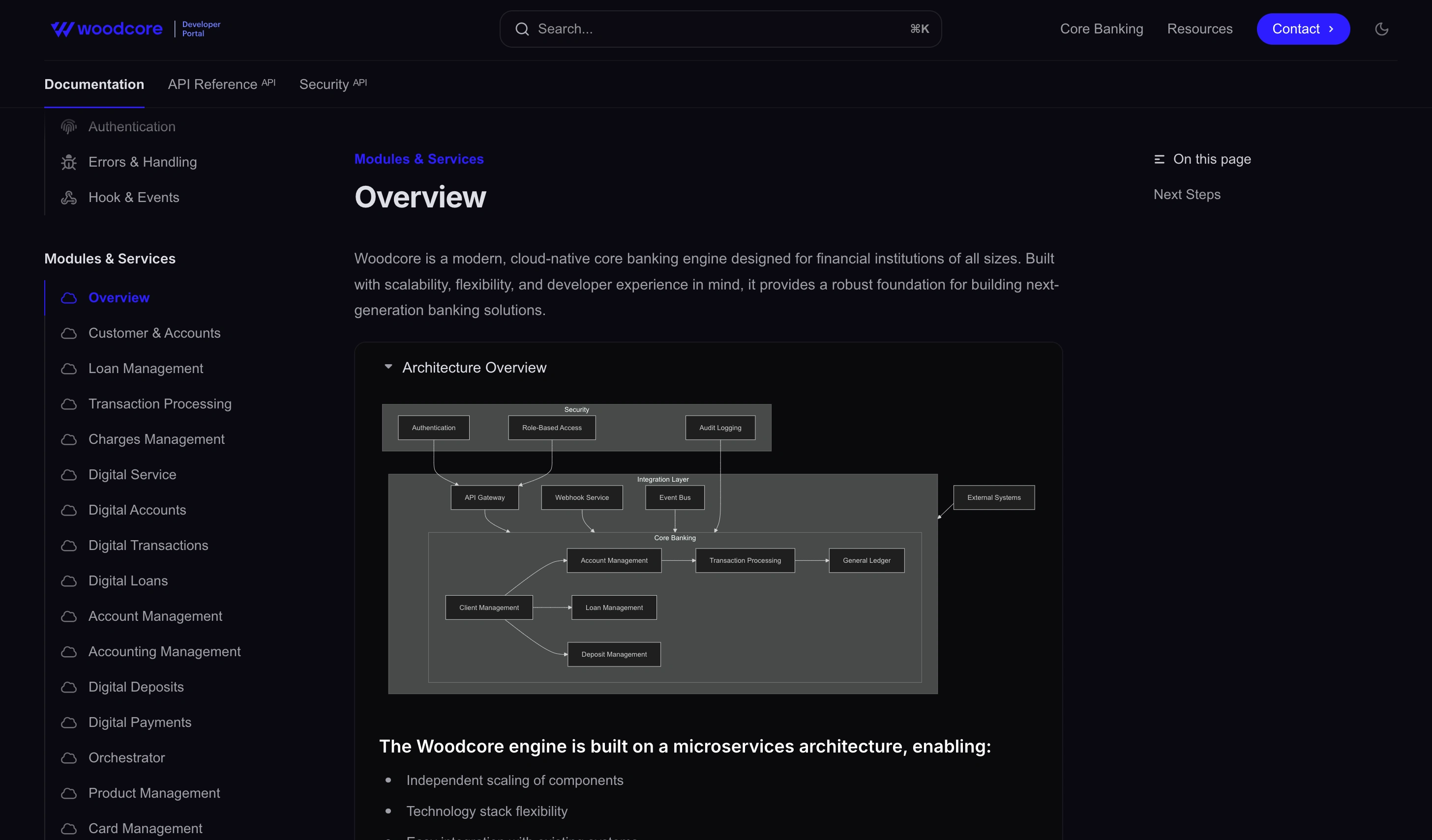The image size is (1432, 840).
Task: Click the cloud icon beside Account Management
Action: pos(69,616)
